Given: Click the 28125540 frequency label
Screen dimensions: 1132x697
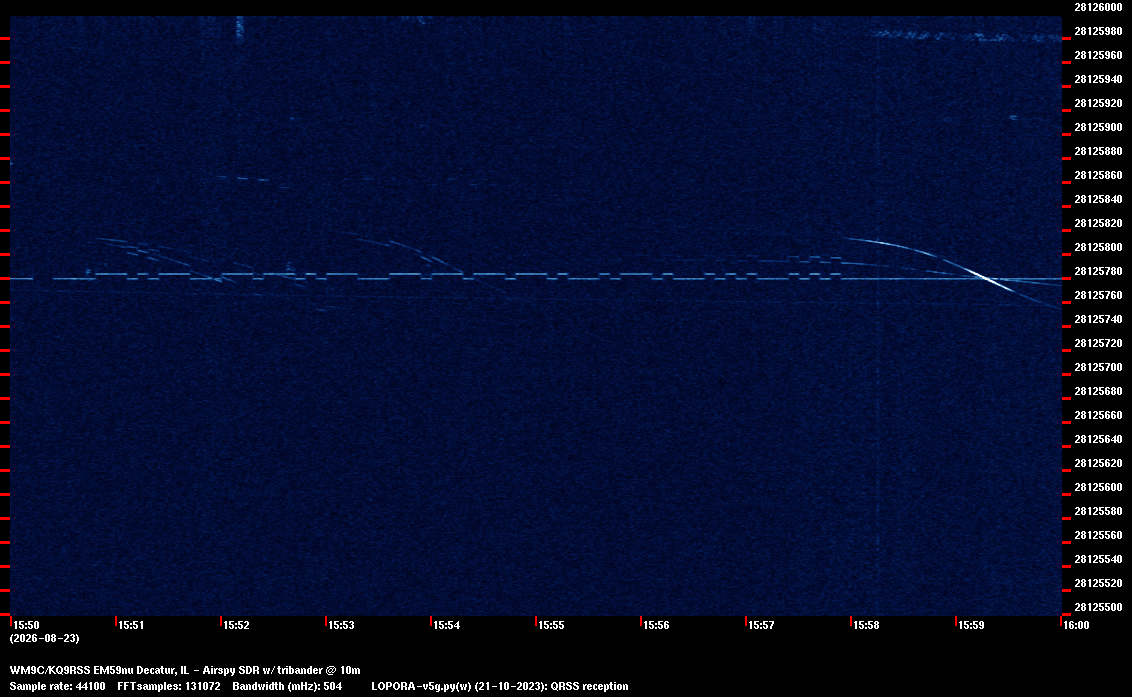Looking at the screenshot, I should pyautogui.click(x=1098, y=558).
